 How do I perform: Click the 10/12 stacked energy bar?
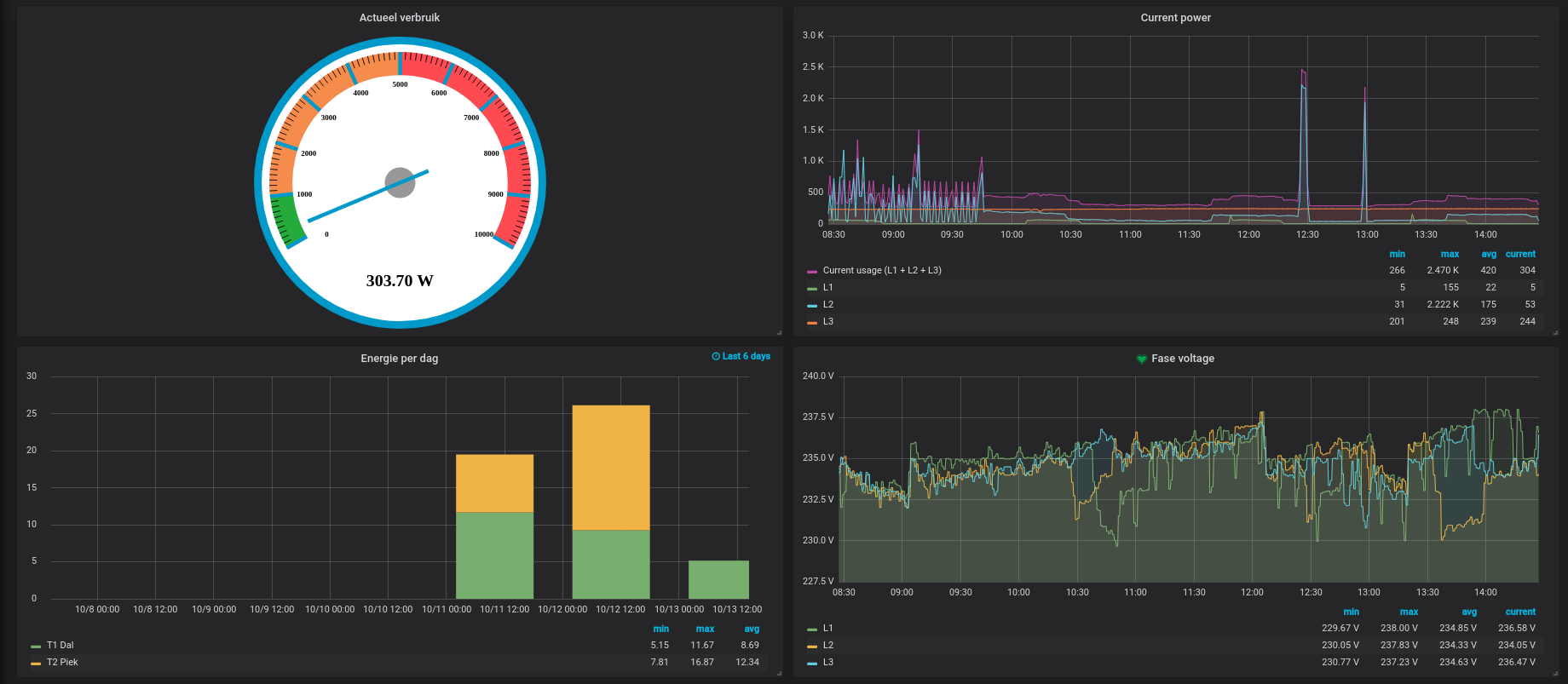click(611, 502)
